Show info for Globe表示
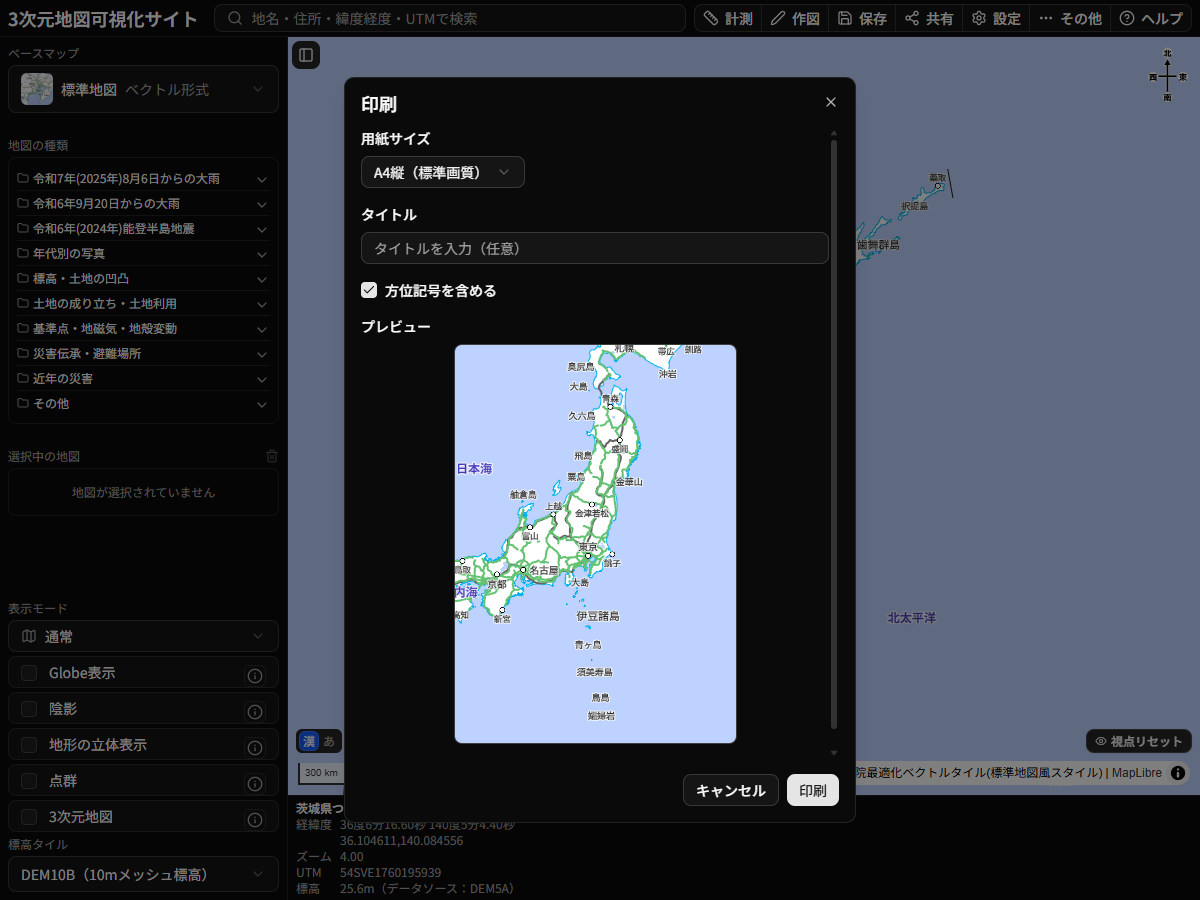The image size is (1200, 900). coord(254,676)
